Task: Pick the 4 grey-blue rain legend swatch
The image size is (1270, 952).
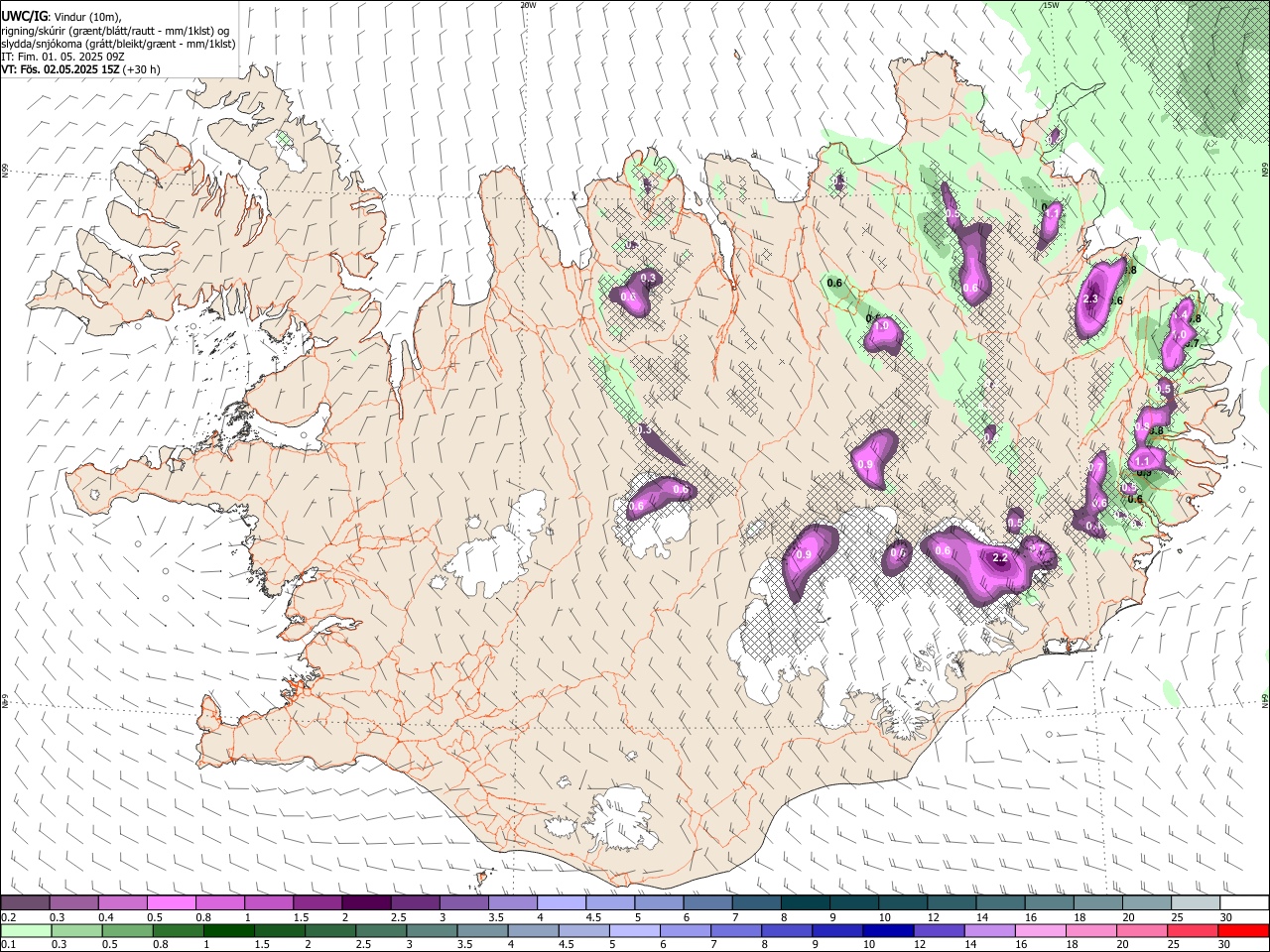Action: [x=533, y=930]
